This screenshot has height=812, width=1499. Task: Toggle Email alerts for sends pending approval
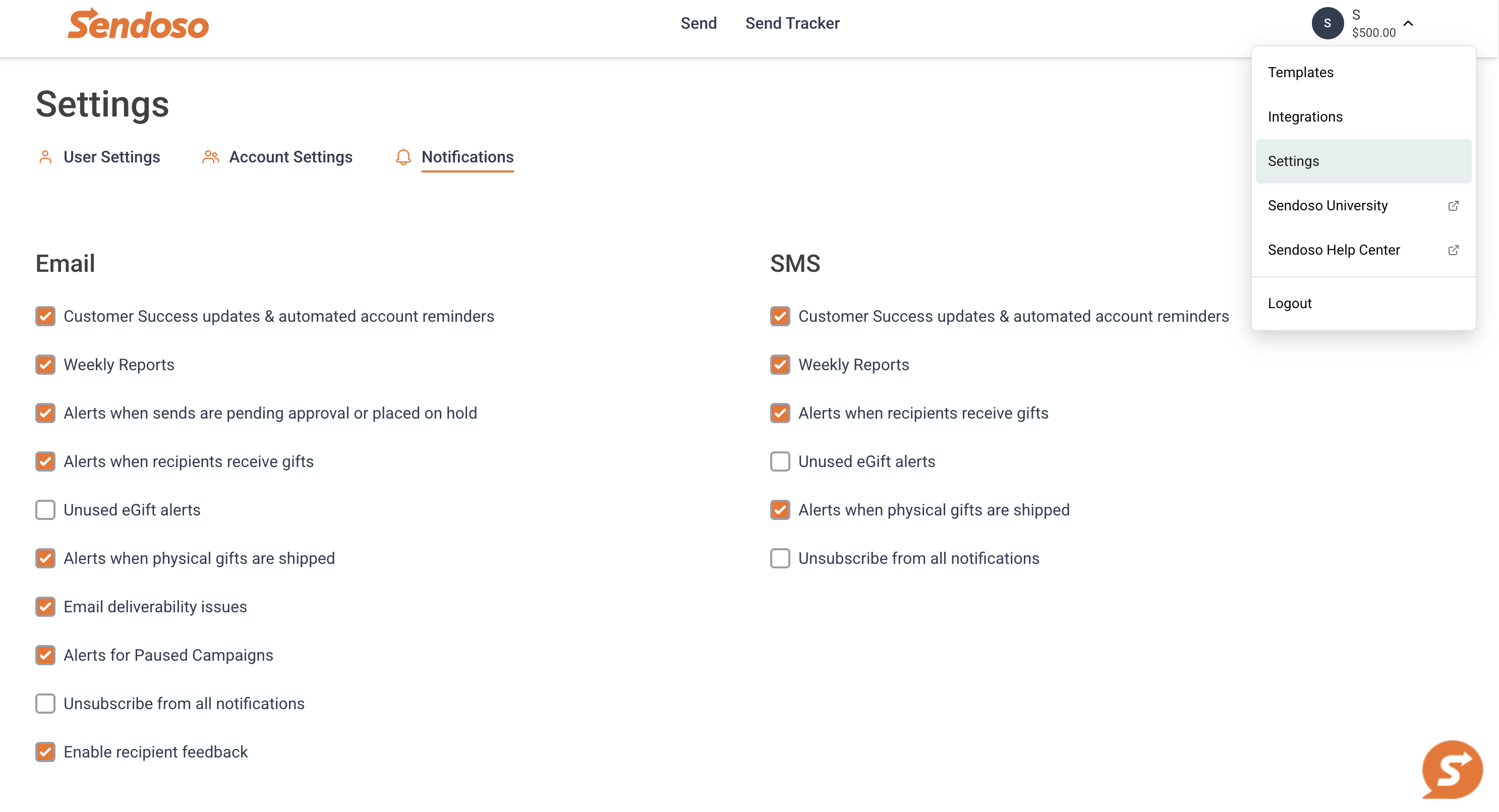pos(45,413)
